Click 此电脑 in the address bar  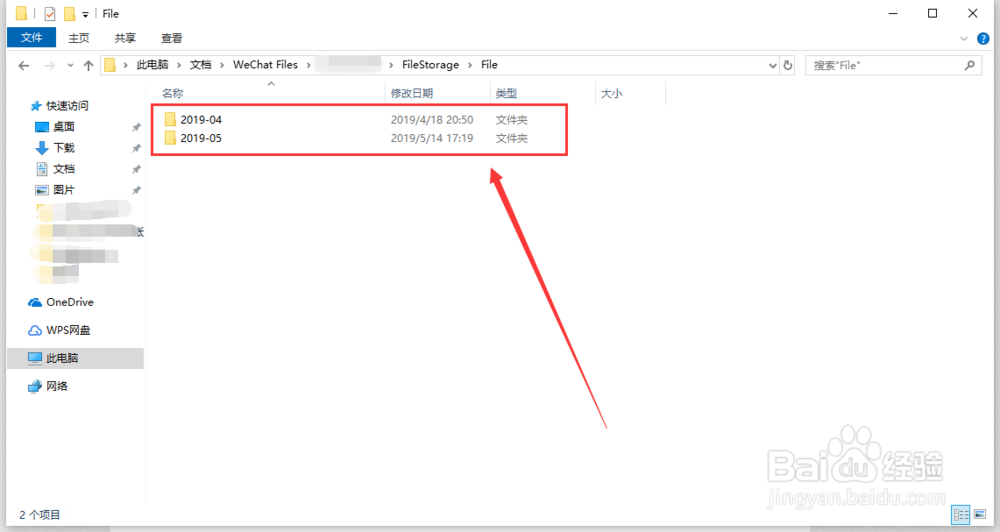pos(152,64)
